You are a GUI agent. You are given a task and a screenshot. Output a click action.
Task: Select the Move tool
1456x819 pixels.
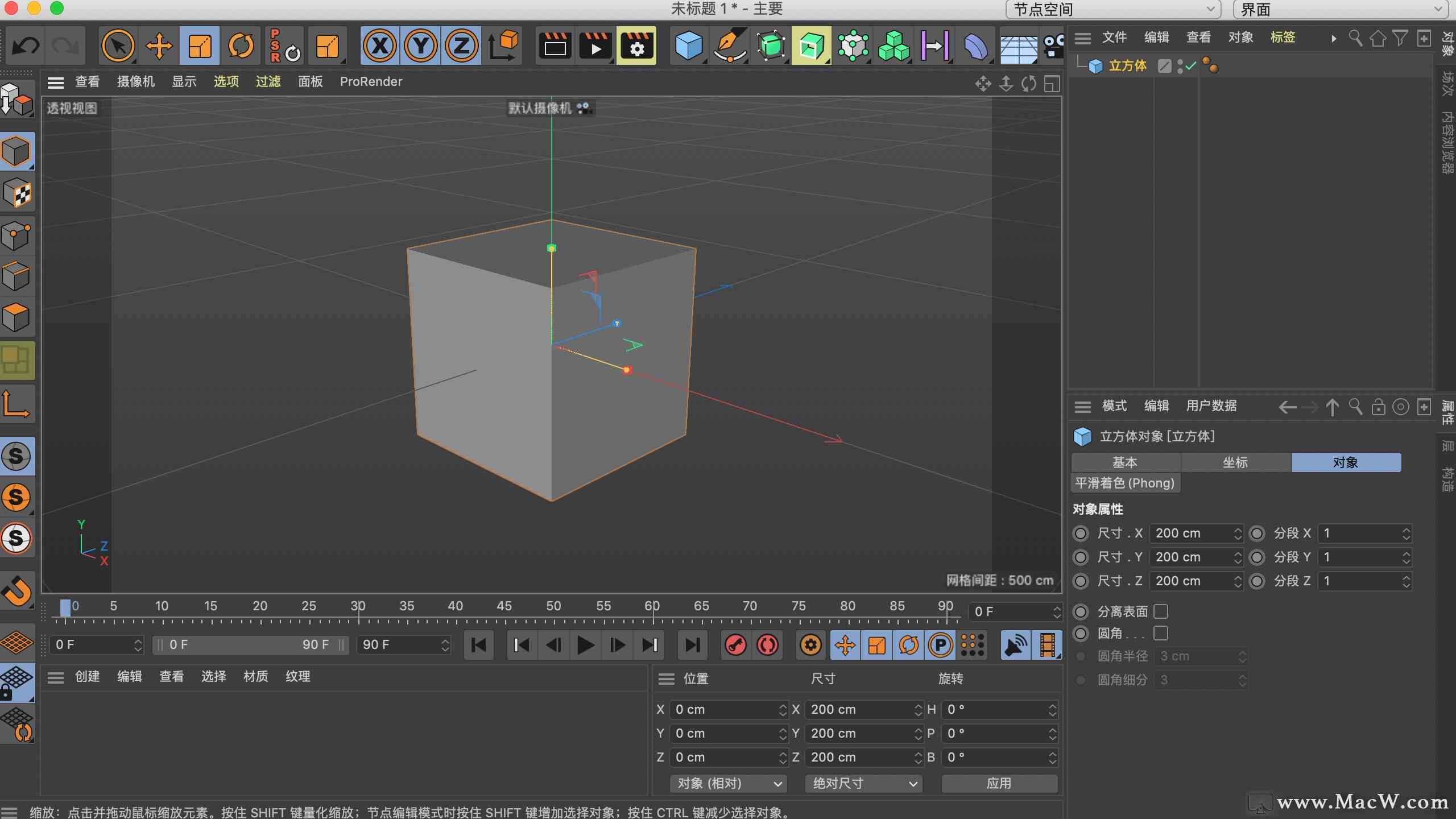pos(159,45)
